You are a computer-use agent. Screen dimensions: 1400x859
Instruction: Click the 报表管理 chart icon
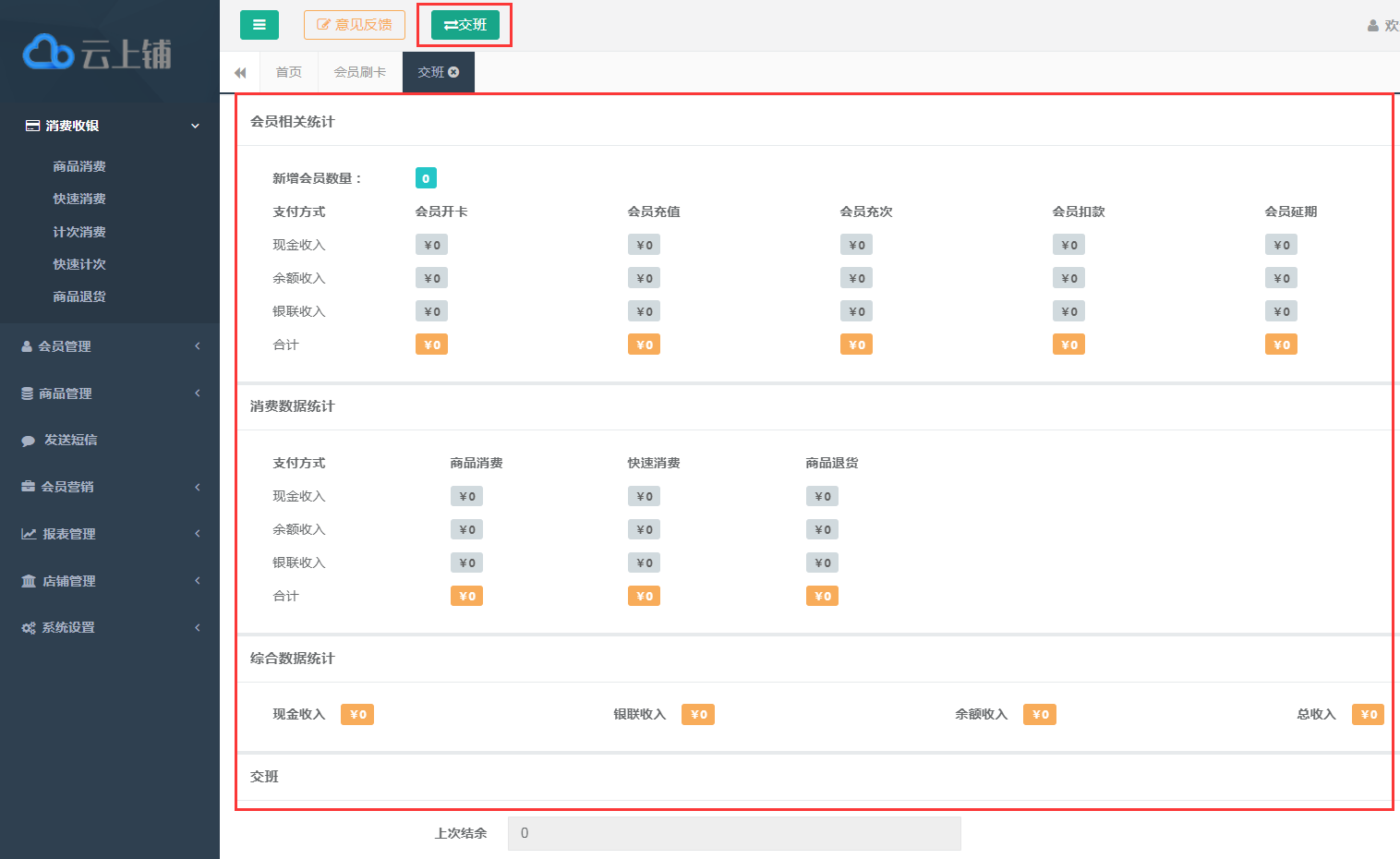[29, 534]
